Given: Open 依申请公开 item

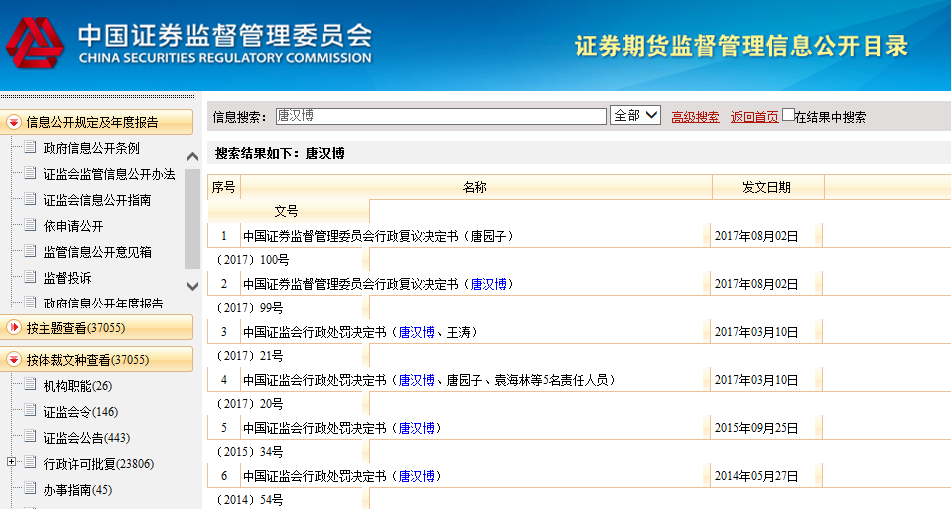Looking at the screenshot, I should pyautogui.click(x=73, y=226).
